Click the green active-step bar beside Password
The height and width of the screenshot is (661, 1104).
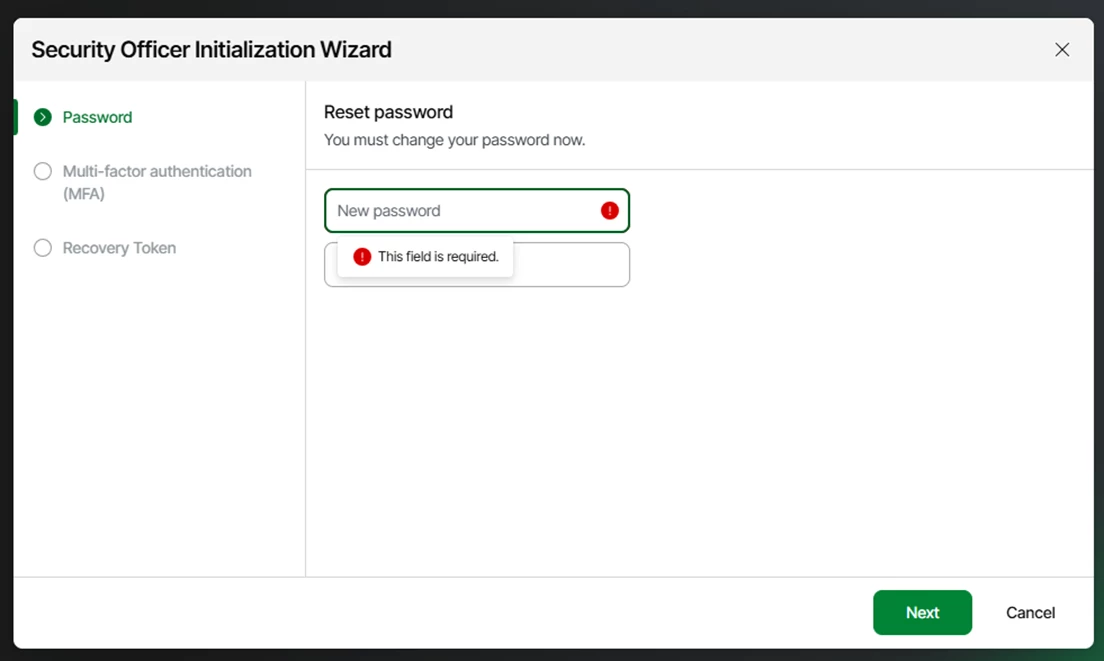click(16, 117)
